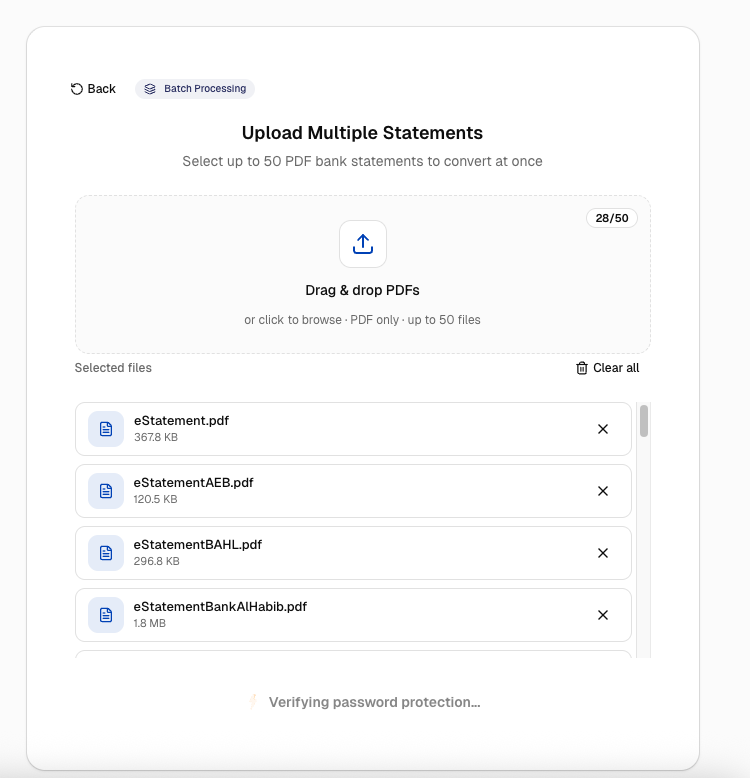Clear all selected files
This screenshot has width=750, height=778.
(608, 368)
